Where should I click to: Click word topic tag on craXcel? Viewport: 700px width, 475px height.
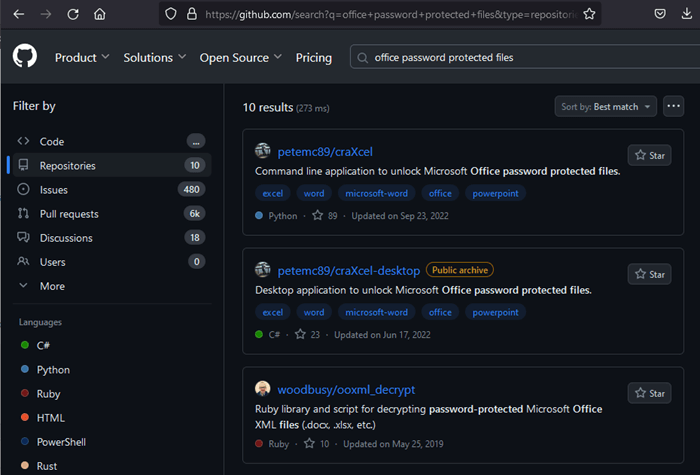[x=314, y=193]
